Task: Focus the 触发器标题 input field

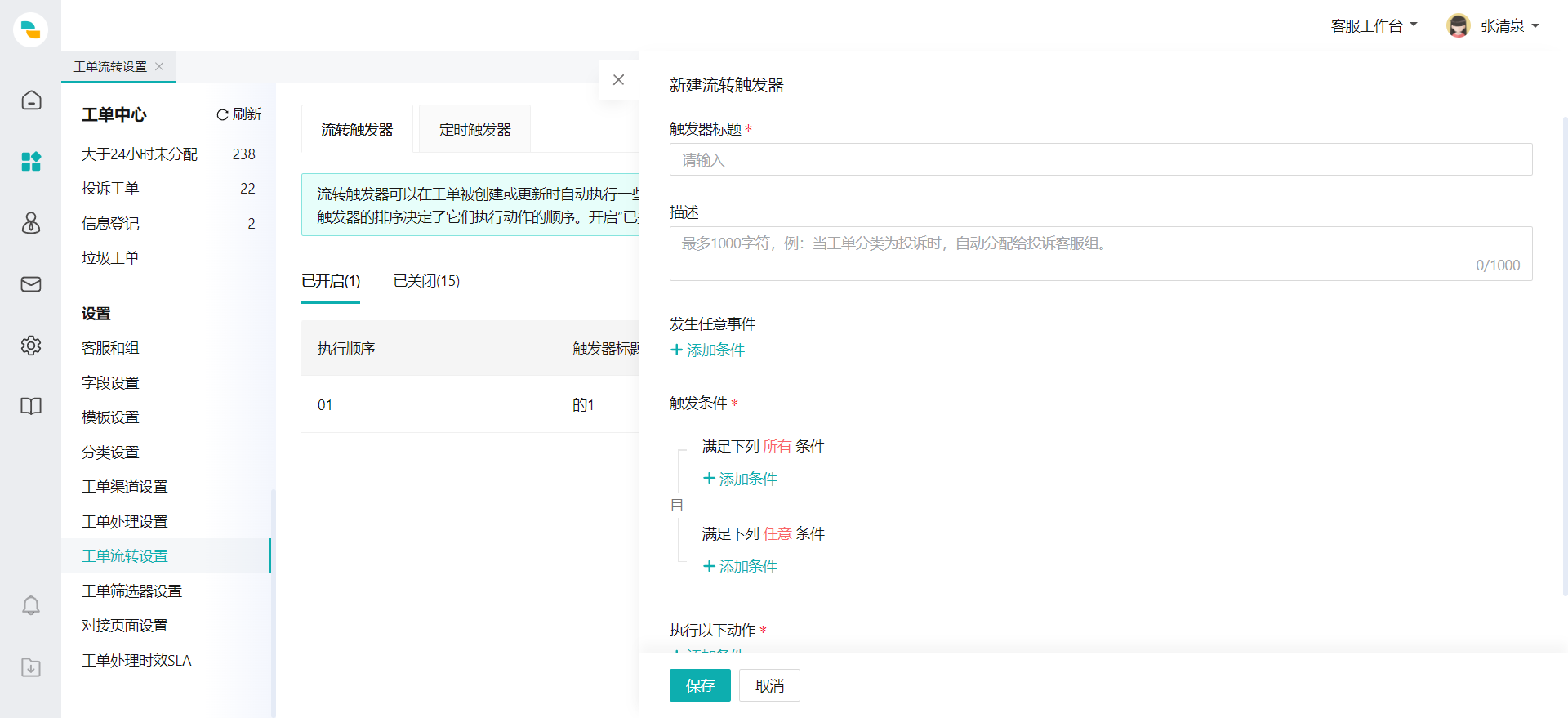Action: click(1101, 159)
